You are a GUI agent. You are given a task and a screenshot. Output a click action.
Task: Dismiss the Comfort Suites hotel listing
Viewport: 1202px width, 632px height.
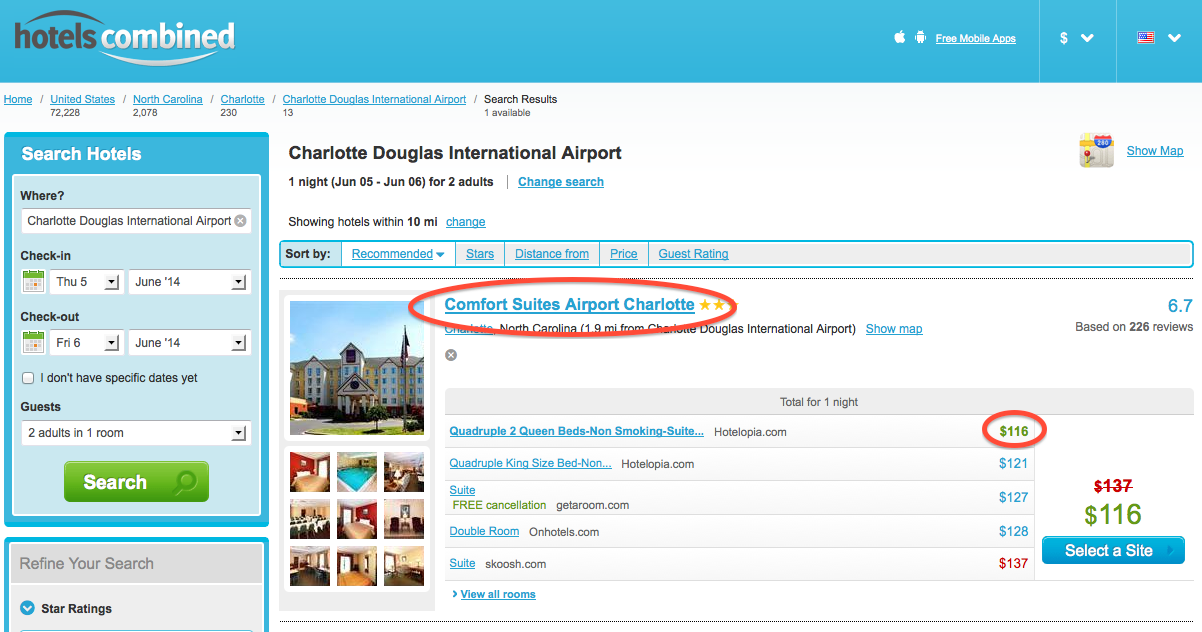coord(451,355)
